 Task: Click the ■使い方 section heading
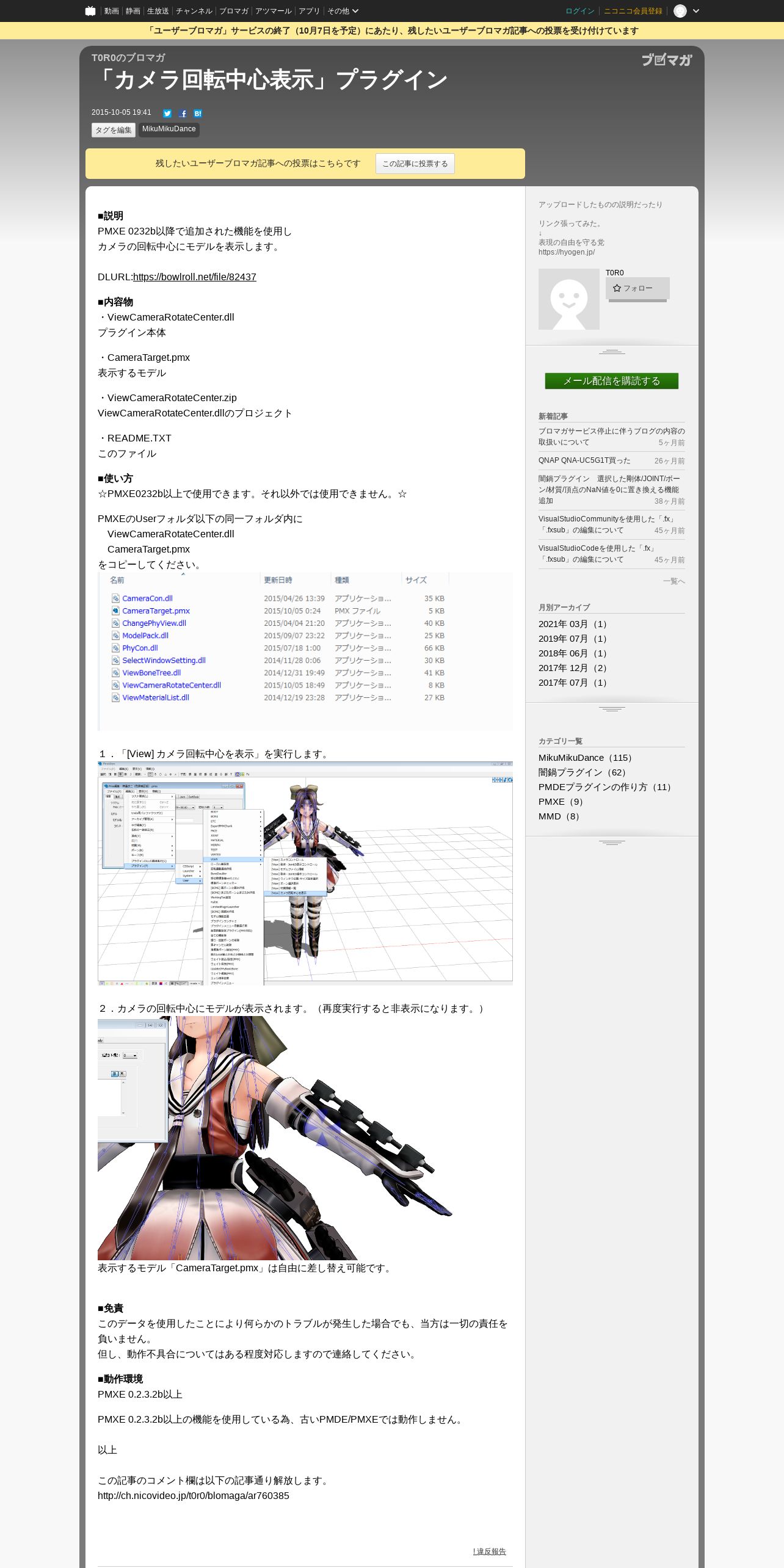point(115,479)
